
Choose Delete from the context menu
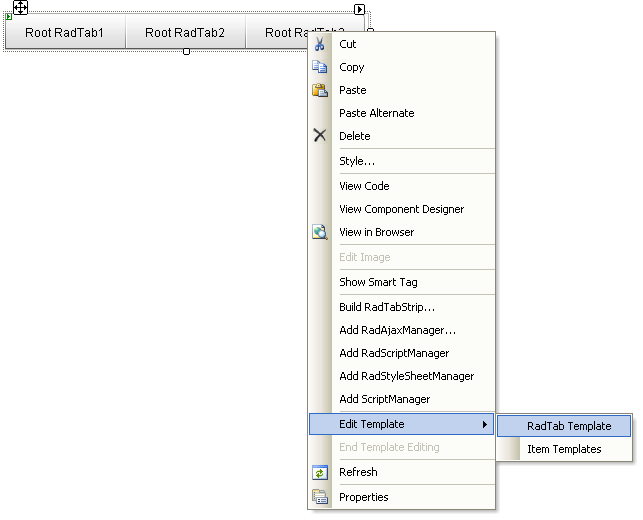(401, 136)
